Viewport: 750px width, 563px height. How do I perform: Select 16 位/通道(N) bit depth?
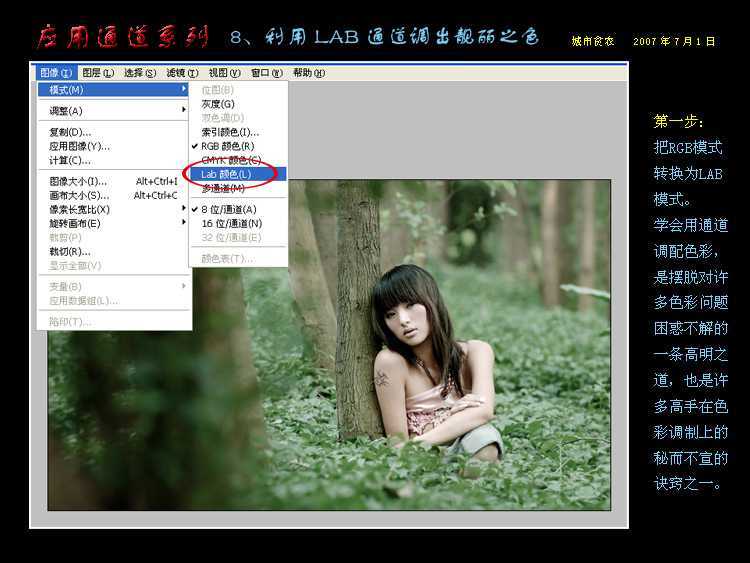click(x=238, y=223)
